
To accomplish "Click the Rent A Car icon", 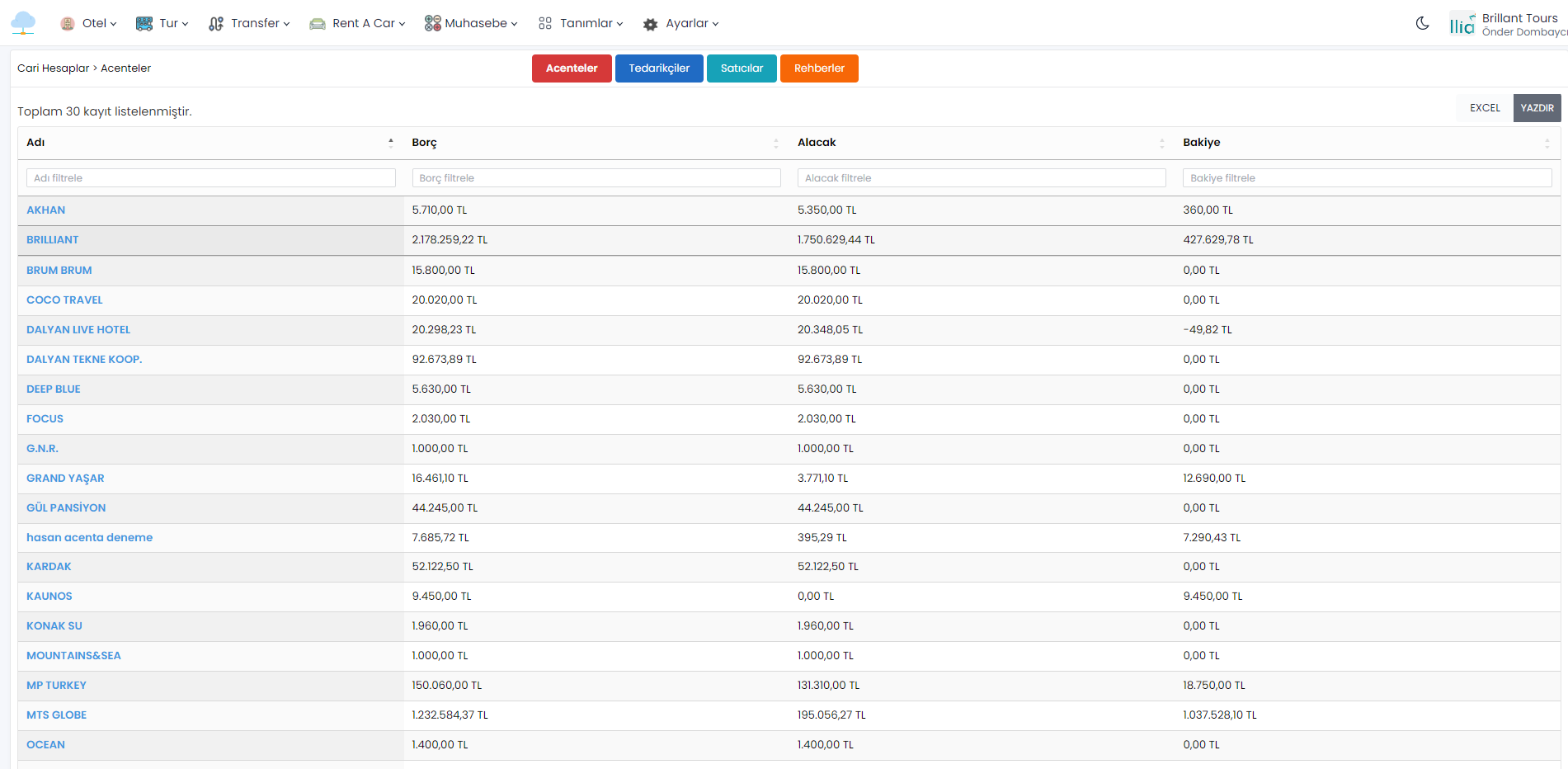I will 318,24.
